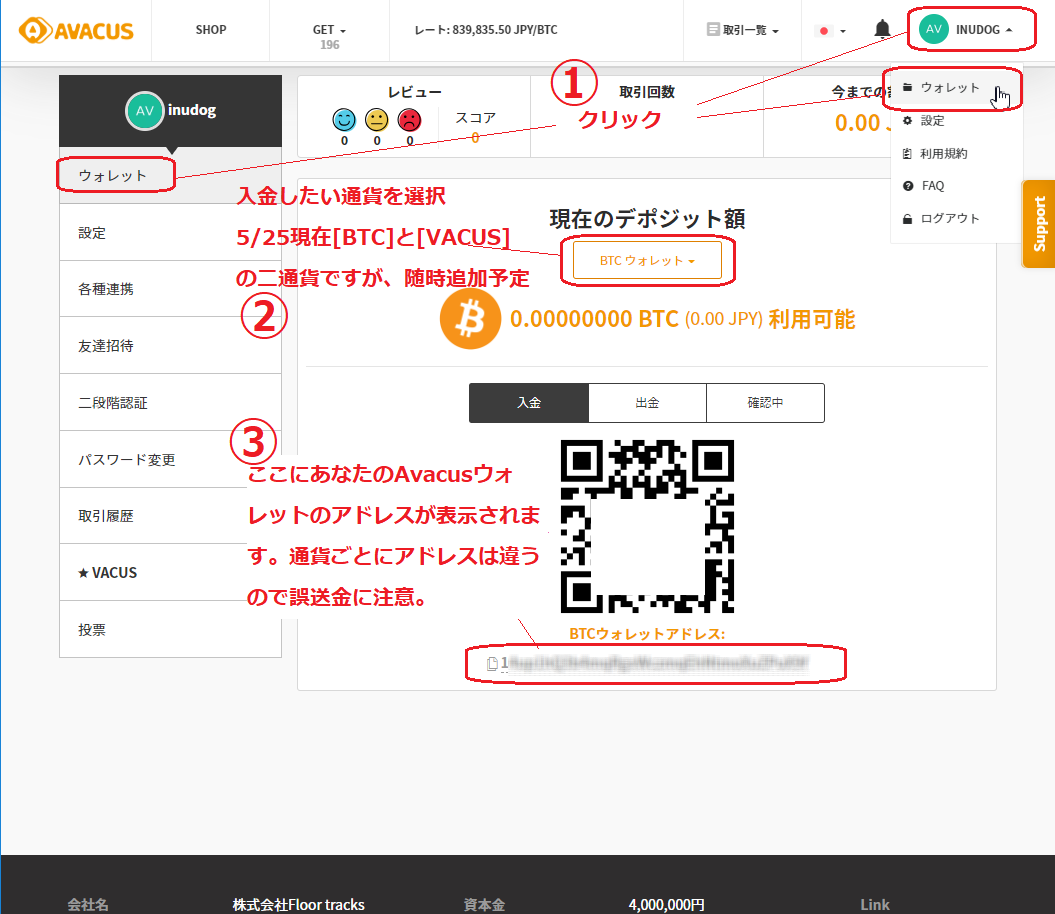Switch to the 出金 tab
This screenshot has height=914, width=1055.
pyautogui.click(x=646, y=402)
